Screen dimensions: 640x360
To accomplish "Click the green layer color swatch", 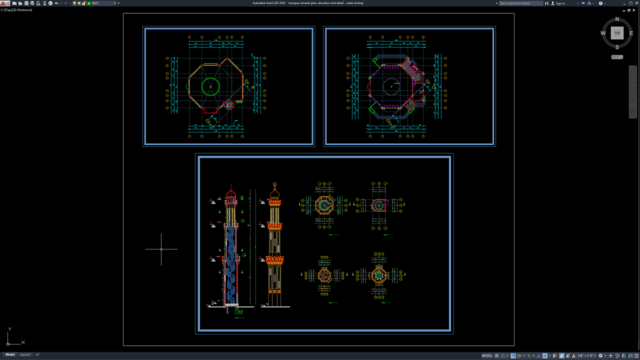I will pos(89,3).
